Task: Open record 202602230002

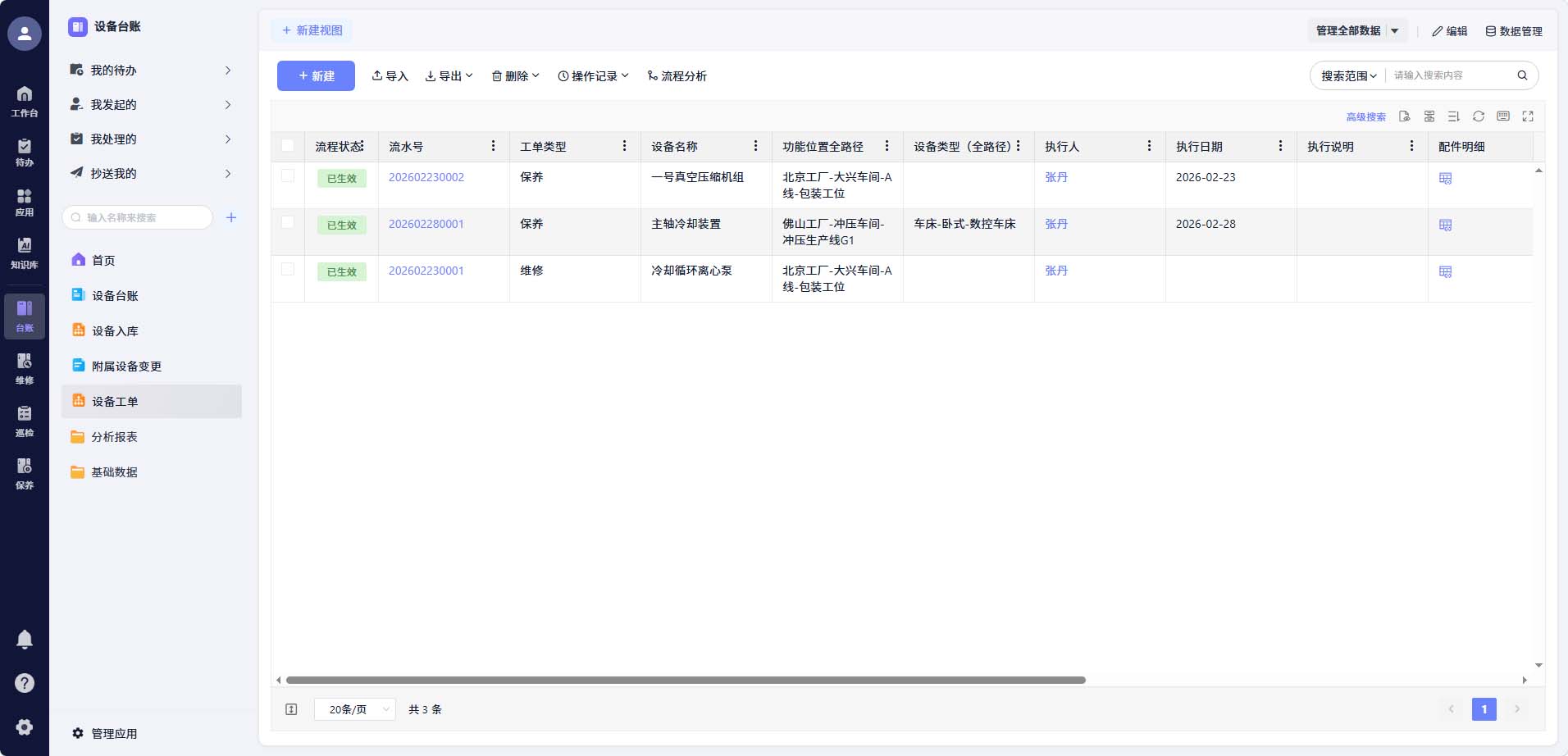Action: coord(426,177)
